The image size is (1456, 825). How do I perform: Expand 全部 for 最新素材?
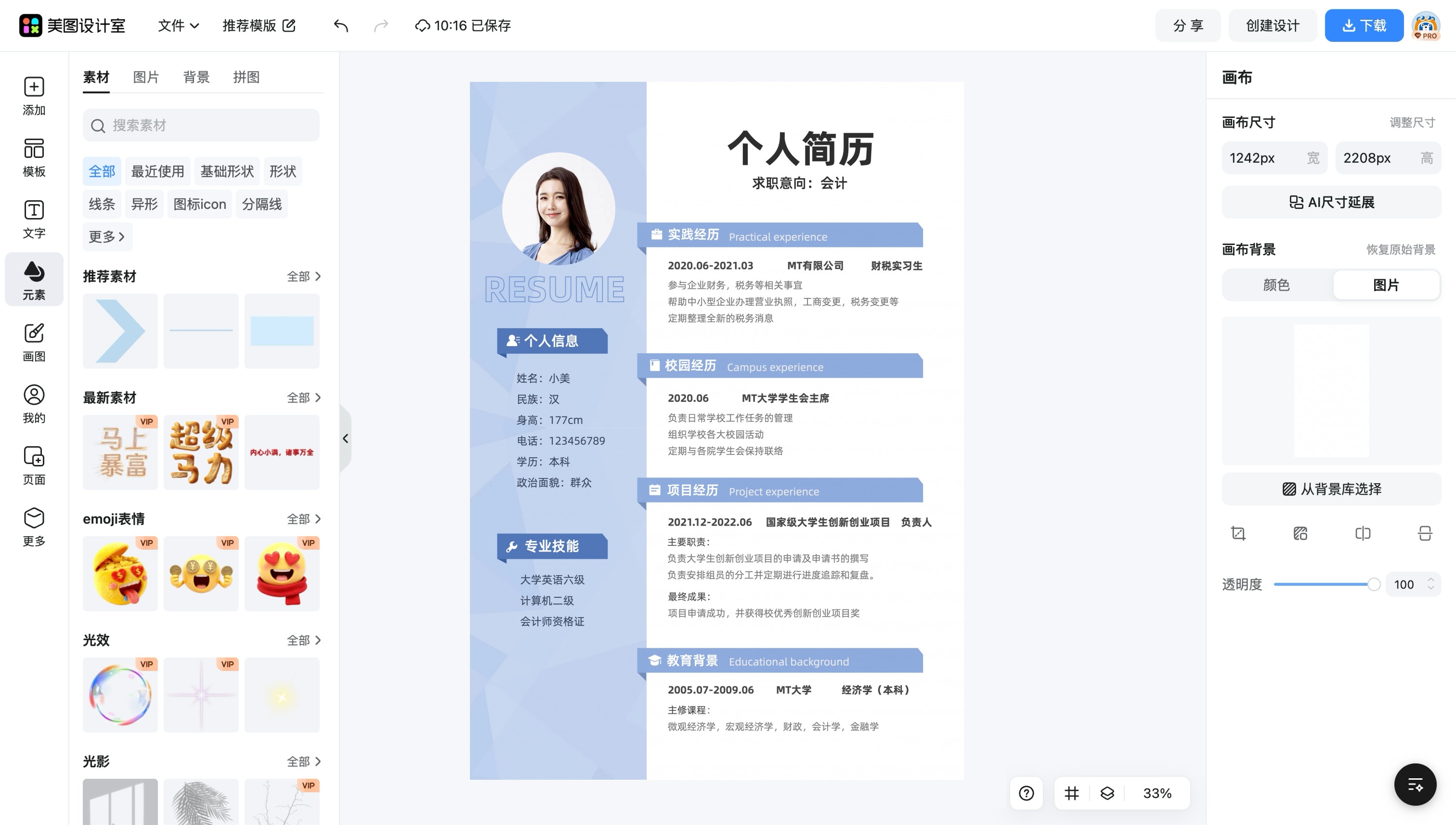[x=304, y=398]
